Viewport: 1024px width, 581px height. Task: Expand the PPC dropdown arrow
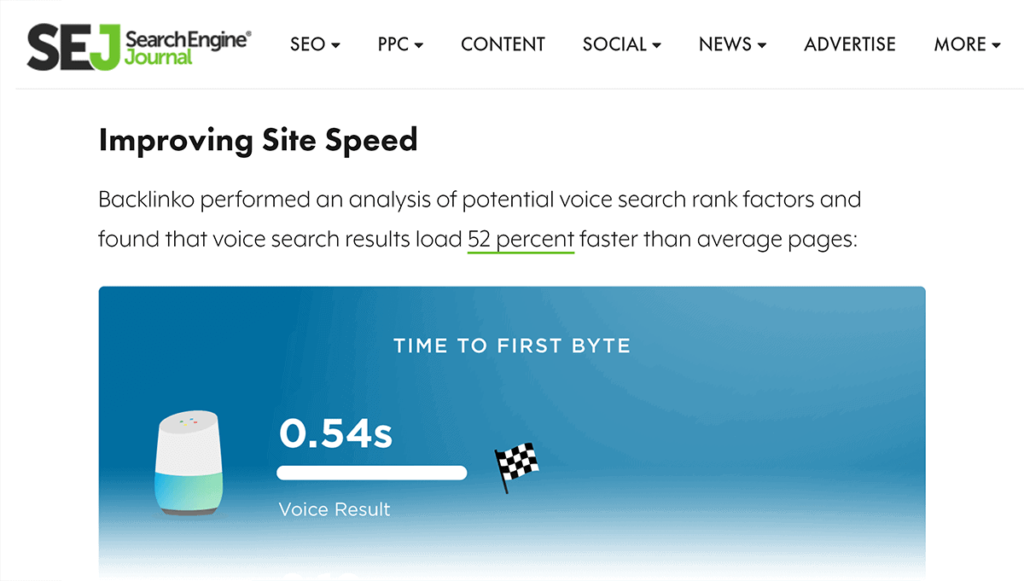pos(419,45)
